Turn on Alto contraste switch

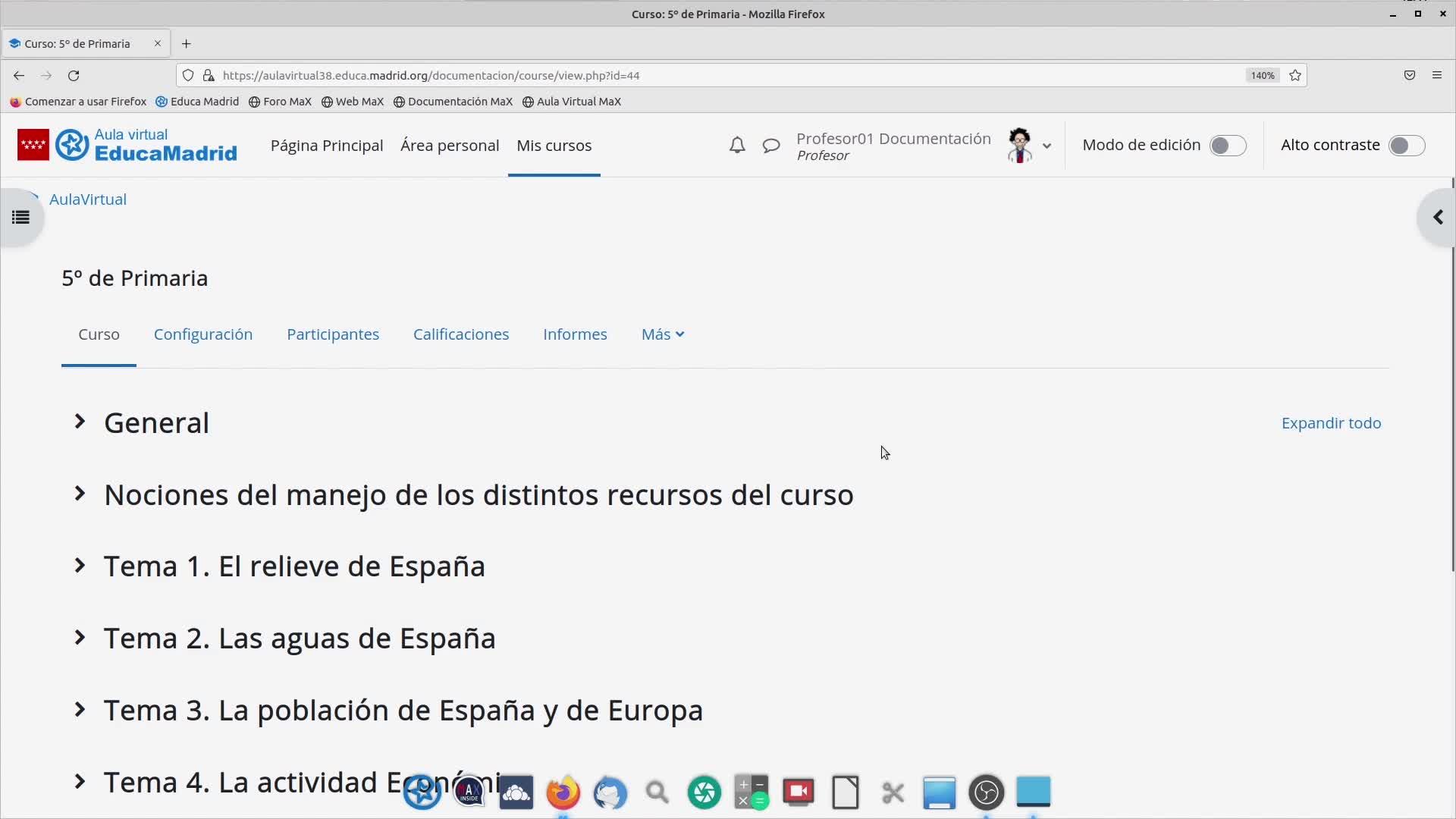point(1406,145)
